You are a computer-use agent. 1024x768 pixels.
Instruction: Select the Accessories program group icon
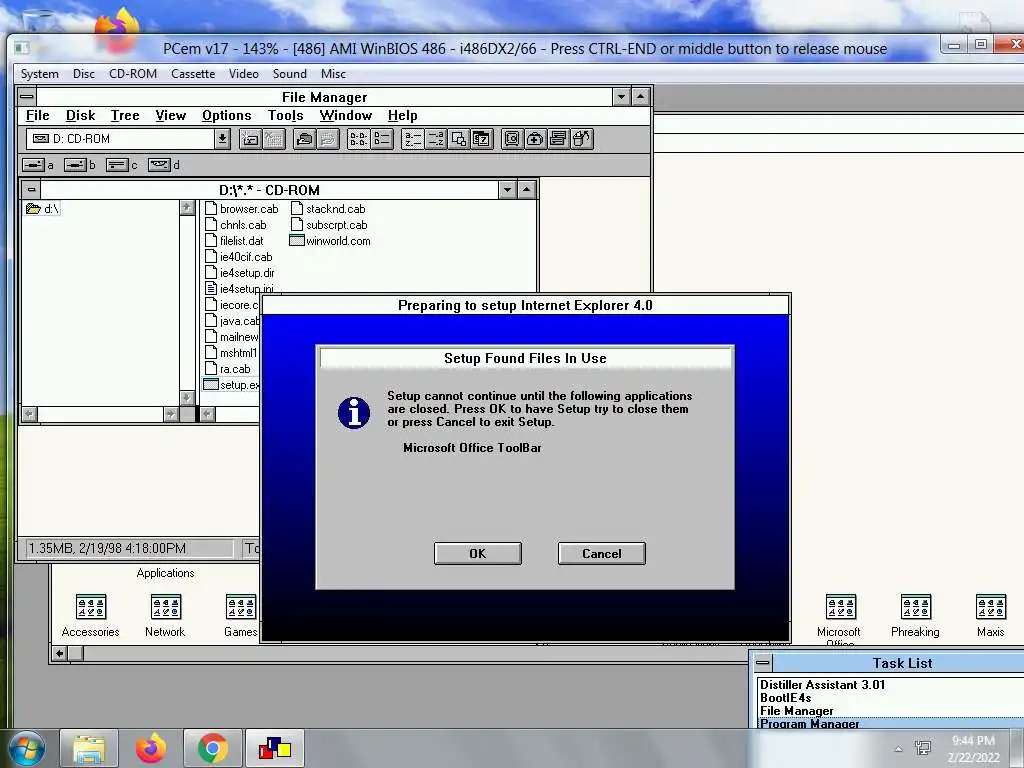[91, 607]
